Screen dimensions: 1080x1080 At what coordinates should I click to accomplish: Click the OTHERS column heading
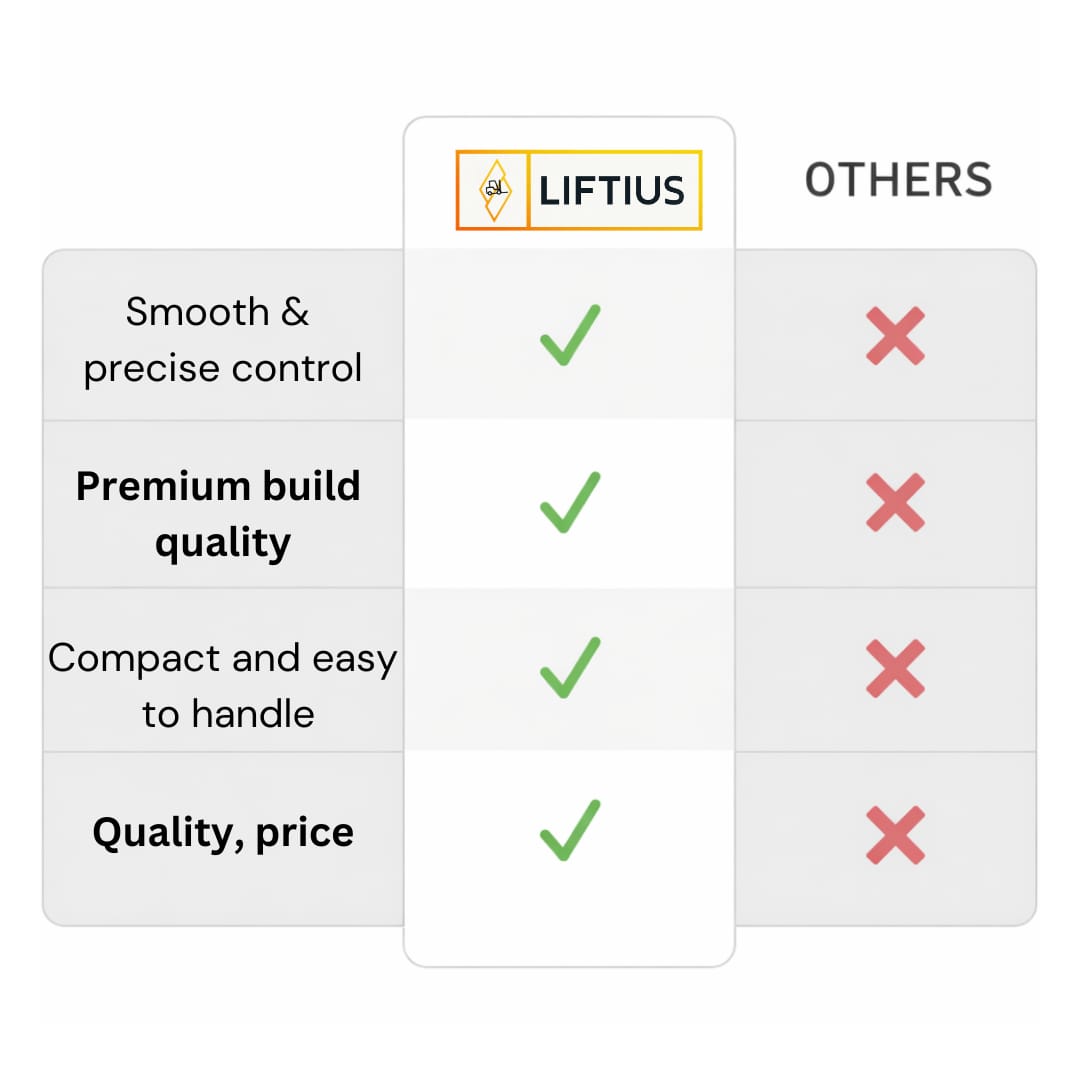point(898,181)
